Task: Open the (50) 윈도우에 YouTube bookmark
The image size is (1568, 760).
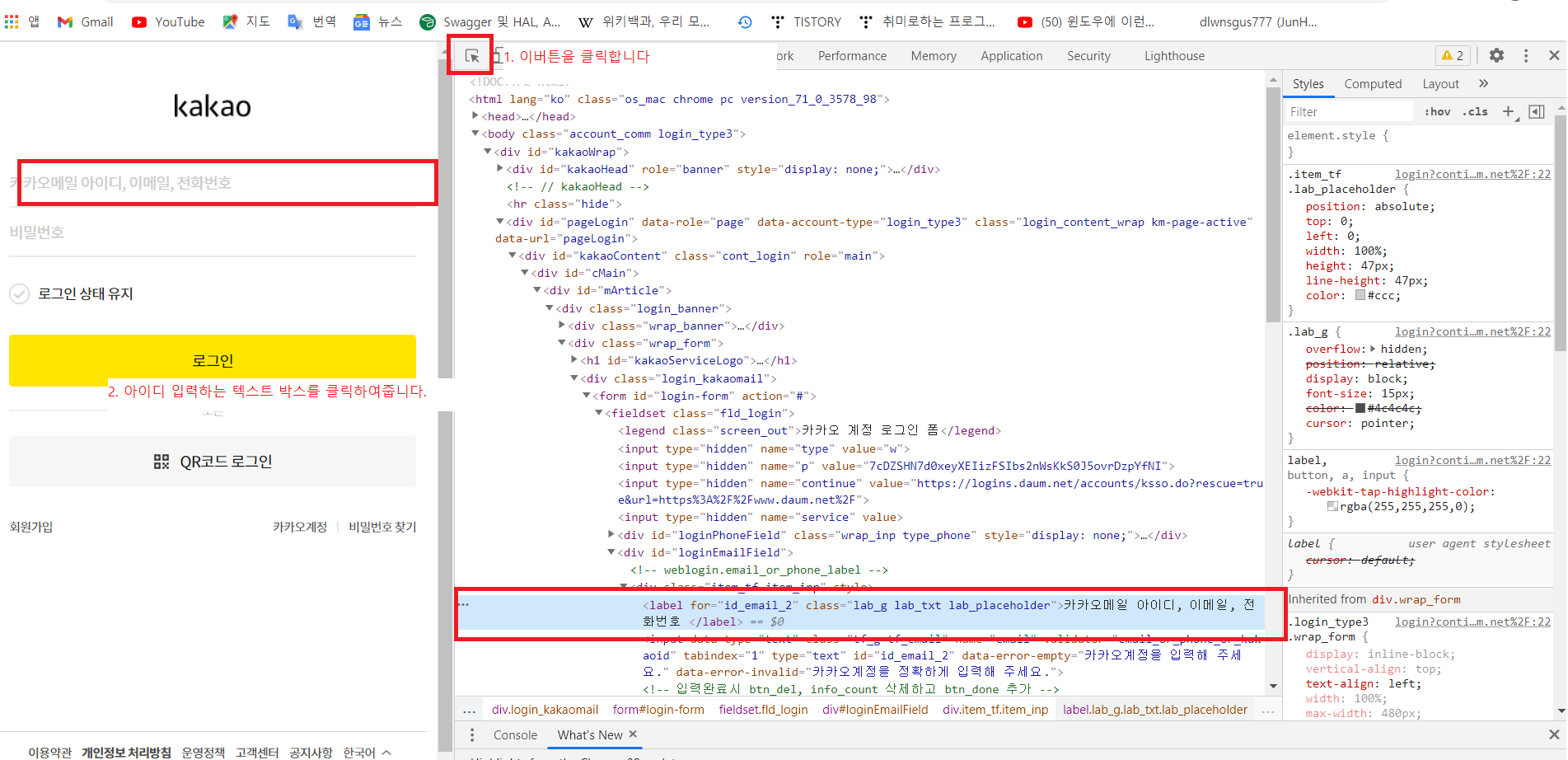Action: [x=1086, y=22]
